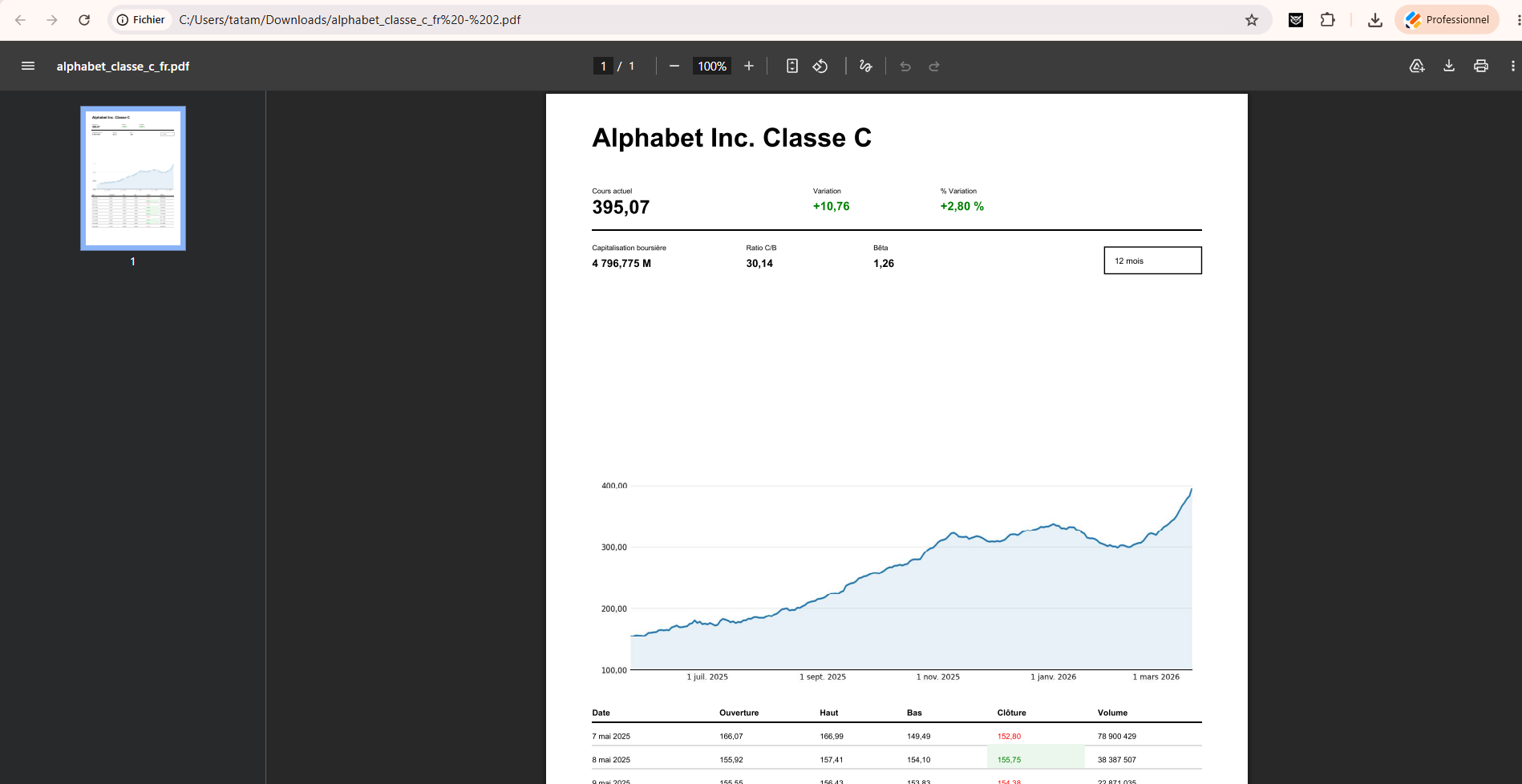Click the Haut column header
The image size is (1522, 784).
[828, 713]
